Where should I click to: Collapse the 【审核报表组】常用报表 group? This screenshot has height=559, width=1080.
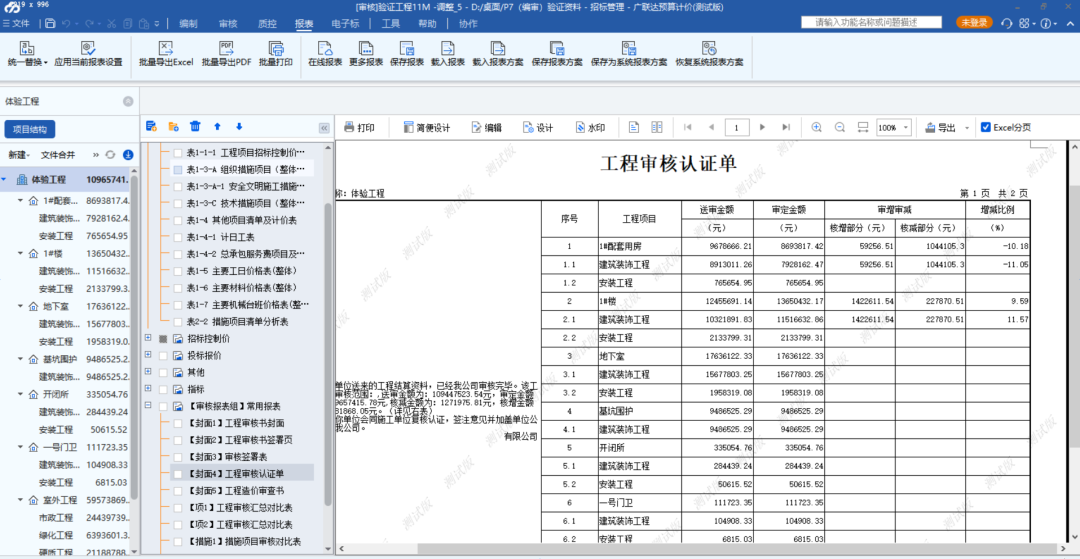148,405
